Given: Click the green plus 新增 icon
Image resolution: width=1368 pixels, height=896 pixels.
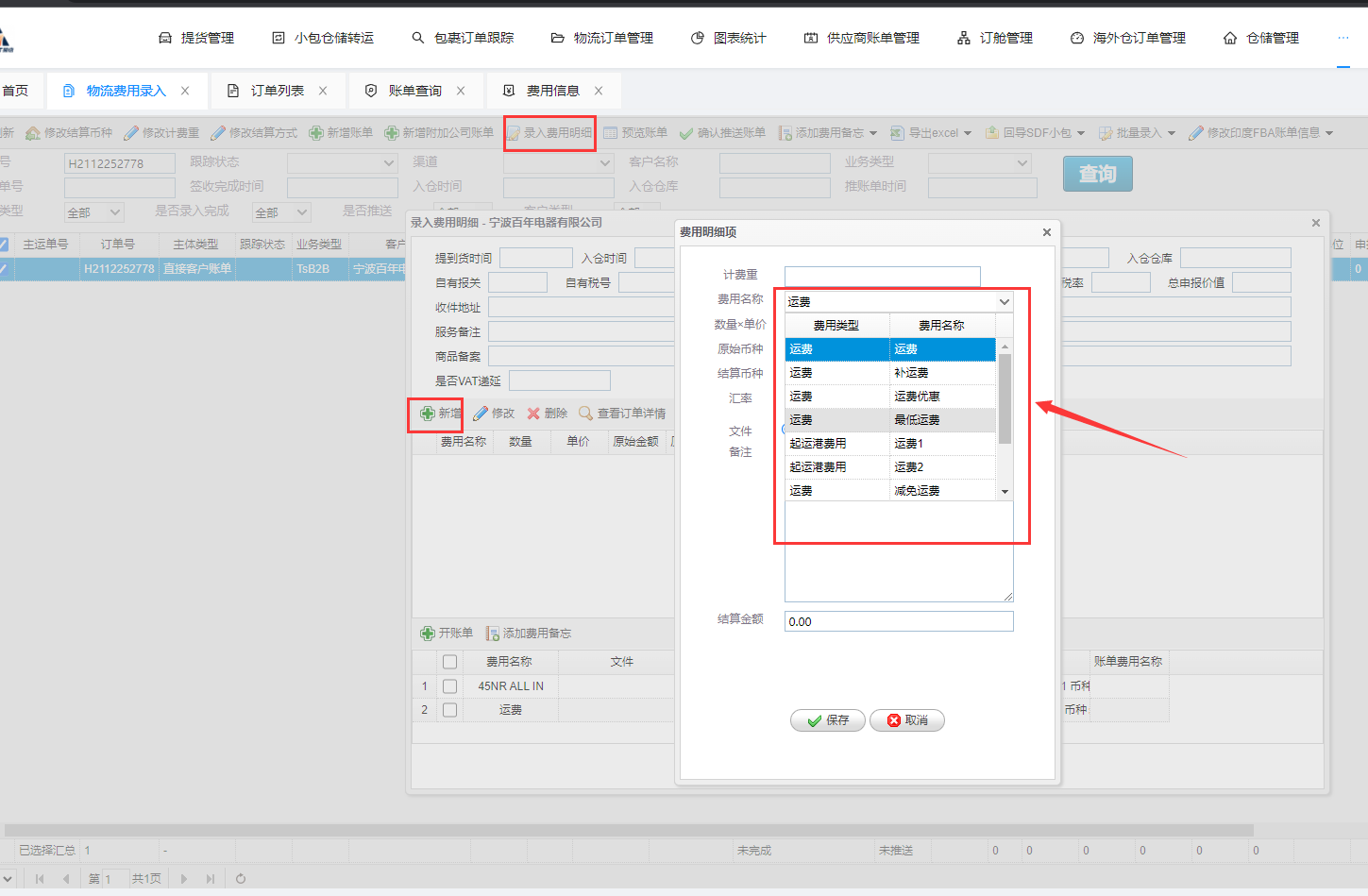Looking at the screenshot, I should pos(428,414).
